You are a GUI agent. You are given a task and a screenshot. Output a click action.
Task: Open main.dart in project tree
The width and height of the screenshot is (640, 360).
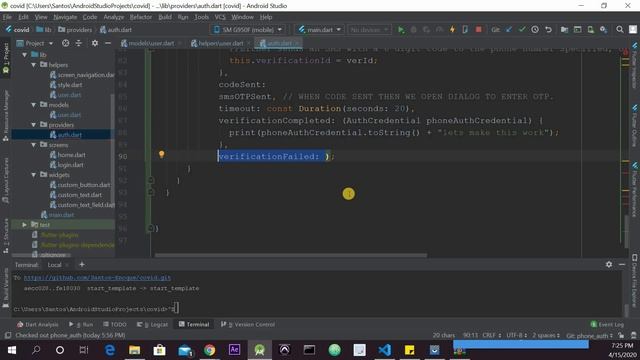(61, 215)
